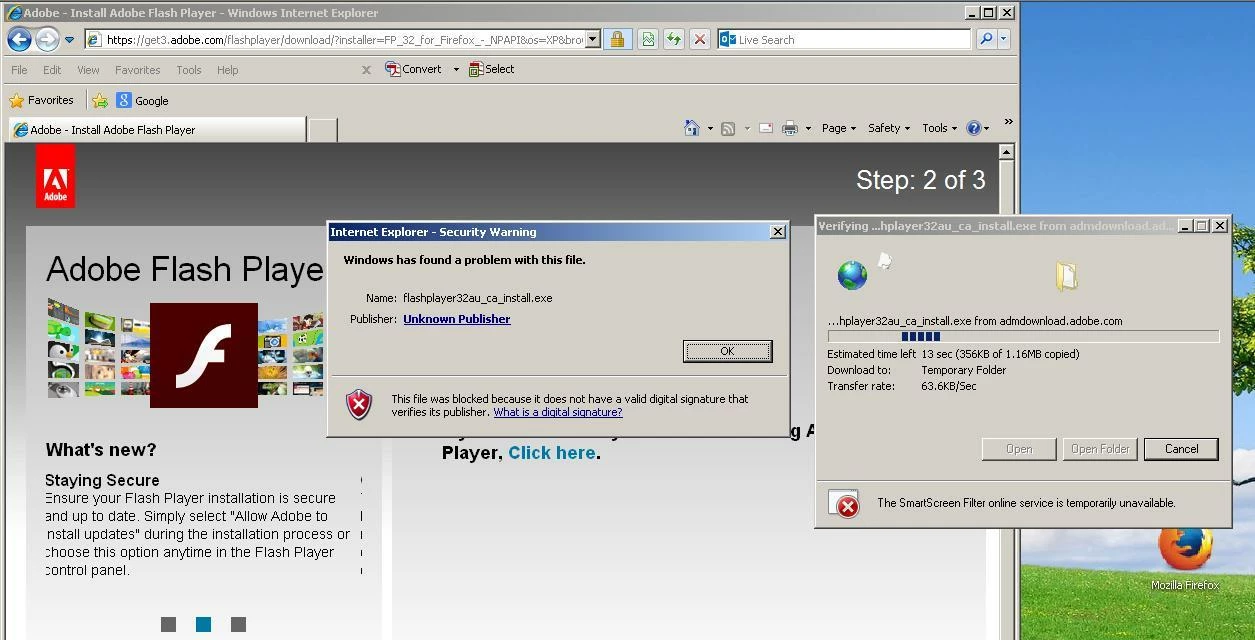Screen dimensions: 1255x640
Task: Cancel the flashplayer download
Action: 1181,449
